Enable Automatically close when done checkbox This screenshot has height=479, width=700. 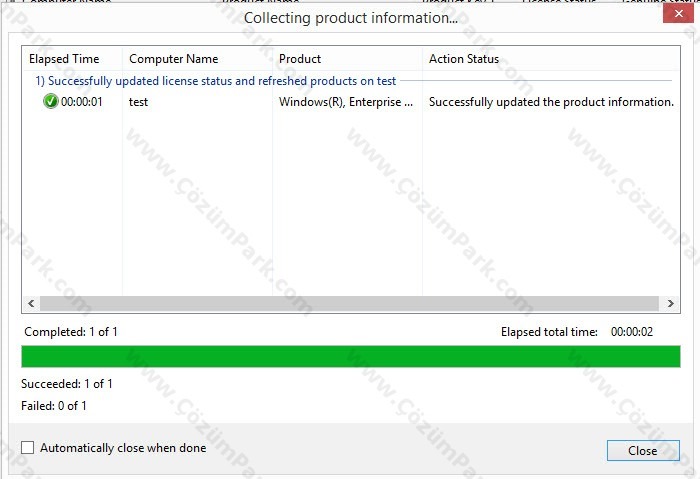[28, 447]
